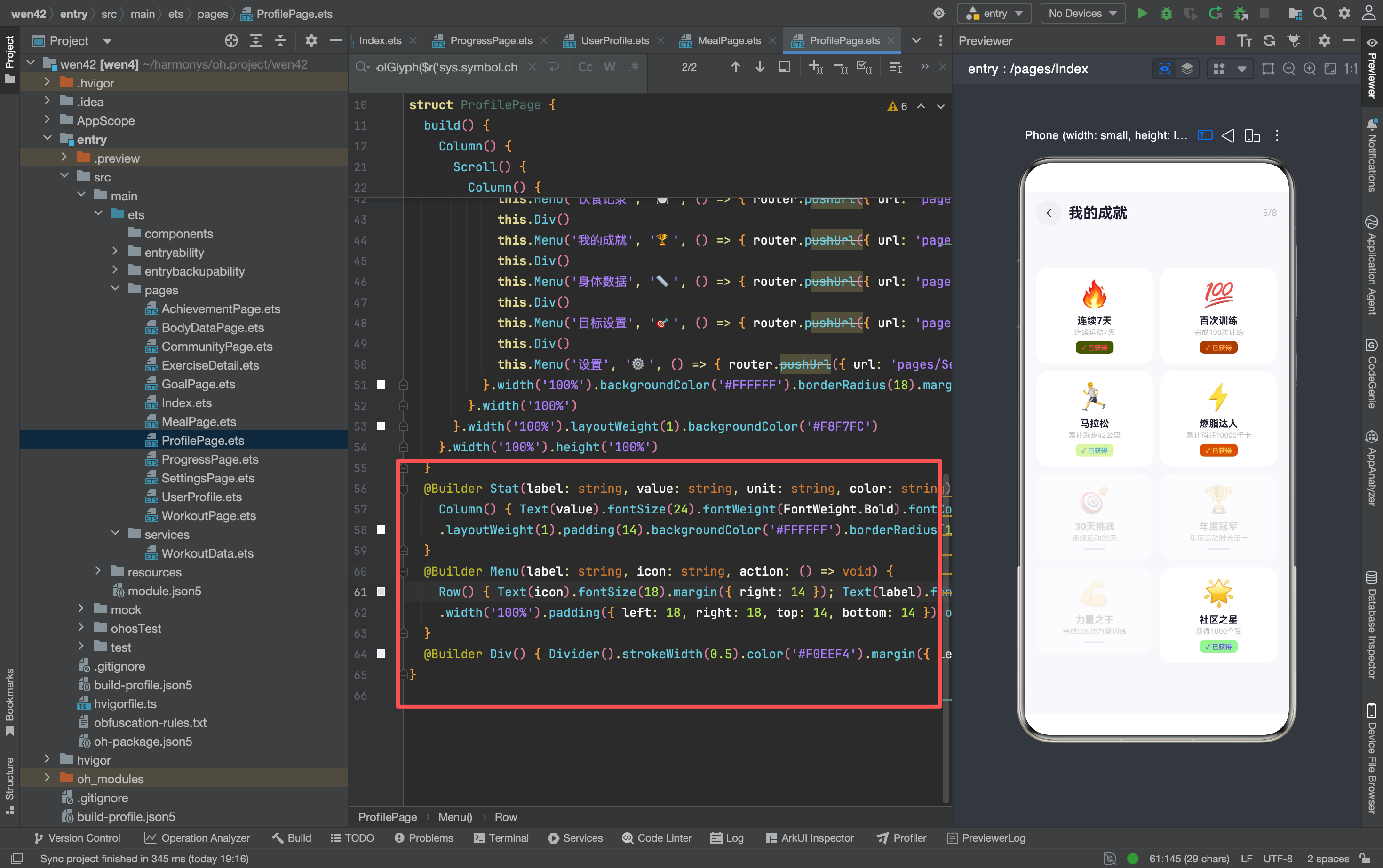Viewport: 1383px width, 868px height.
Task: Click the search text input field
Action: (447, 67)
